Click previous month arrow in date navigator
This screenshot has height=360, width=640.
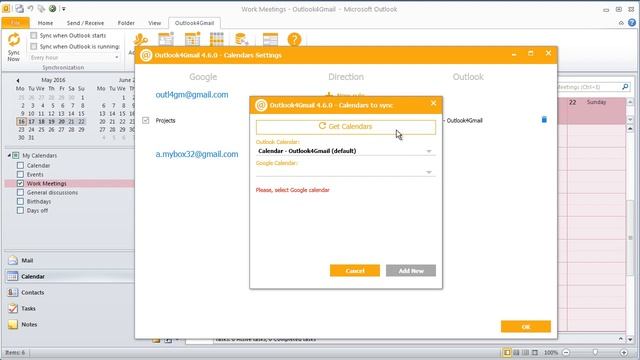pos(18,80)
